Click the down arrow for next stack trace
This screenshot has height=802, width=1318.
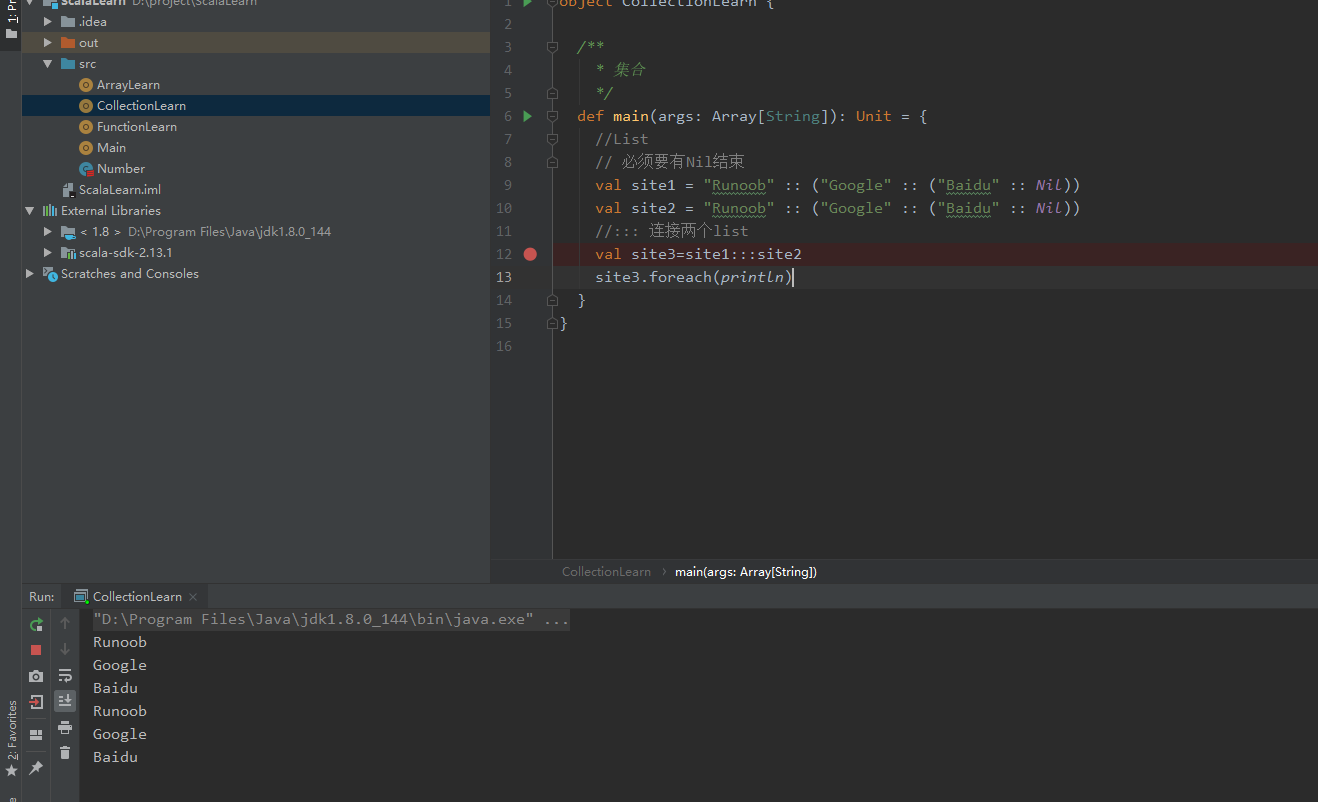click(x=65, y=649)
